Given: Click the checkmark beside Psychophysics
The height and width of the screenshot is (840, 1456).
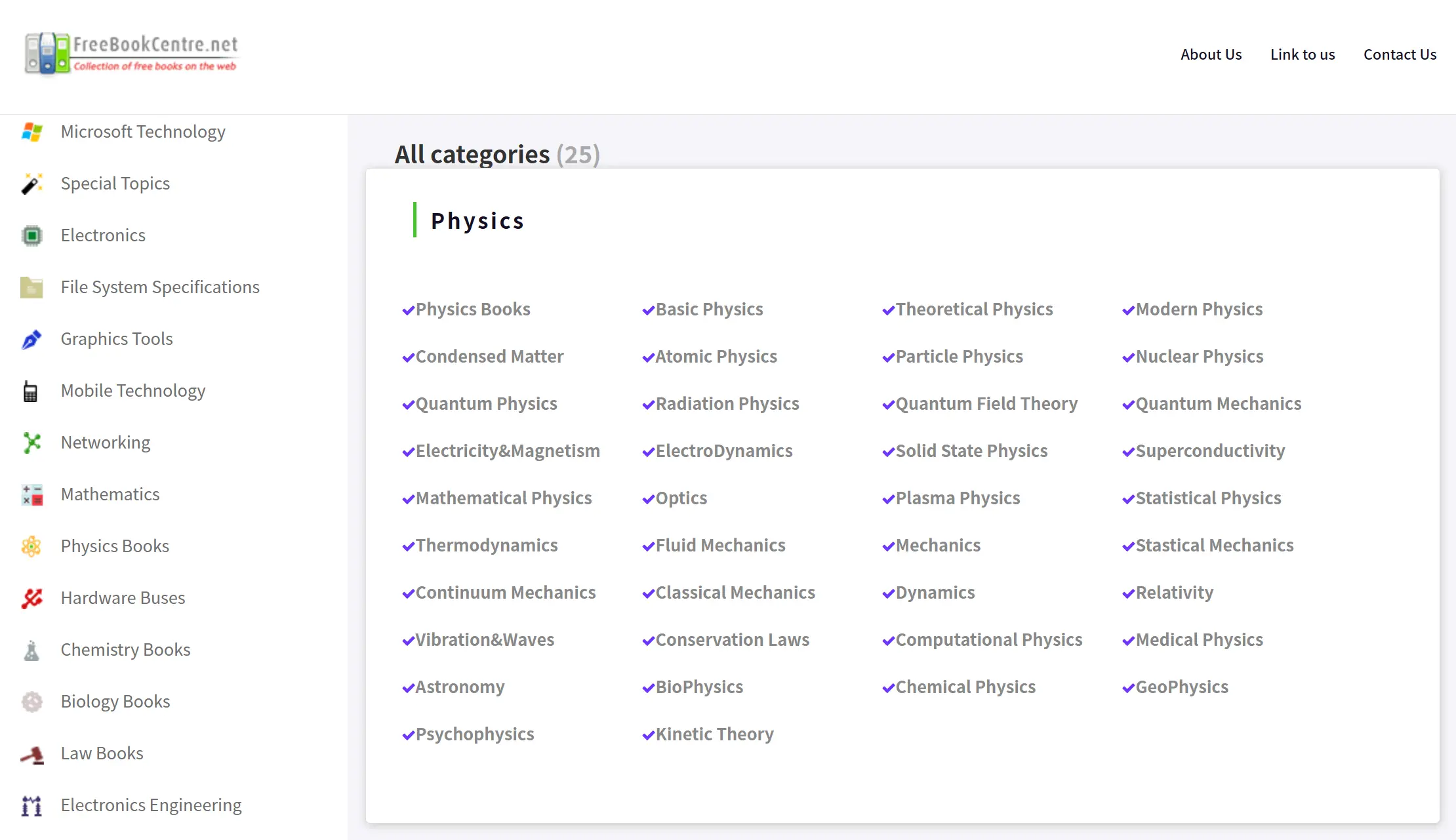Looking at the screenshot, I should click(x=408, y=735).
